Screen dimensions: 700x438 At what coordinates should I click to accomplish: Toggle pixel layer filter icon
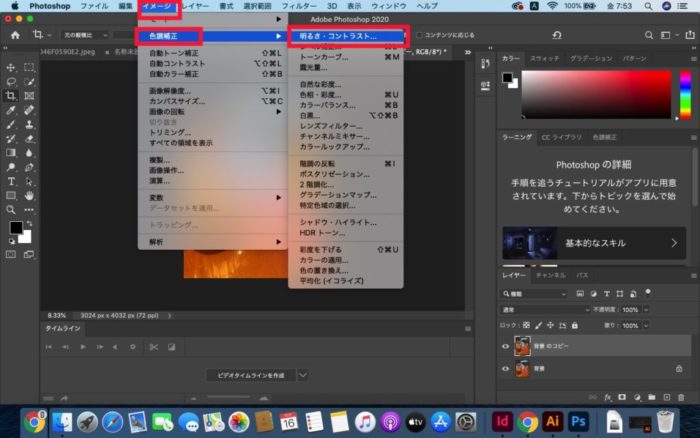pyautogui.click(x=580, y=294)
